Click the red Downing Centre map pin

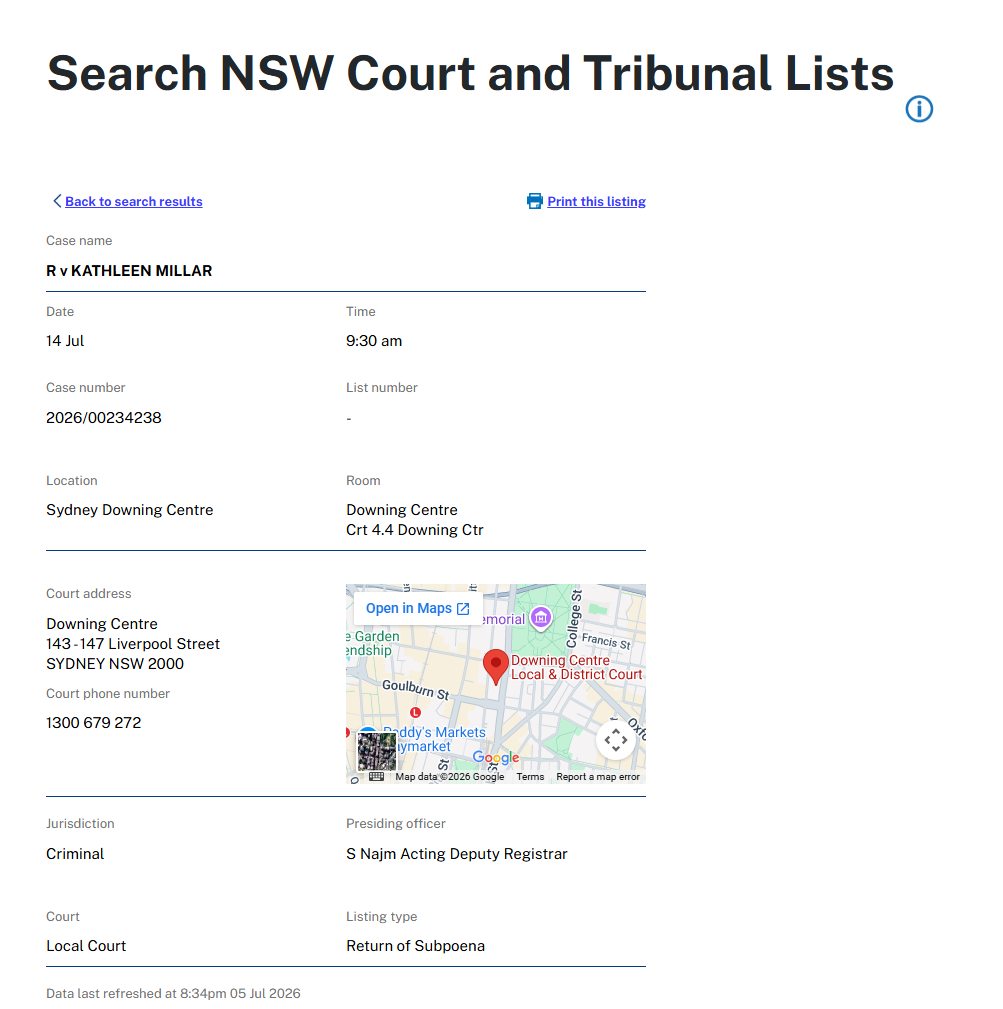point(495,667)
